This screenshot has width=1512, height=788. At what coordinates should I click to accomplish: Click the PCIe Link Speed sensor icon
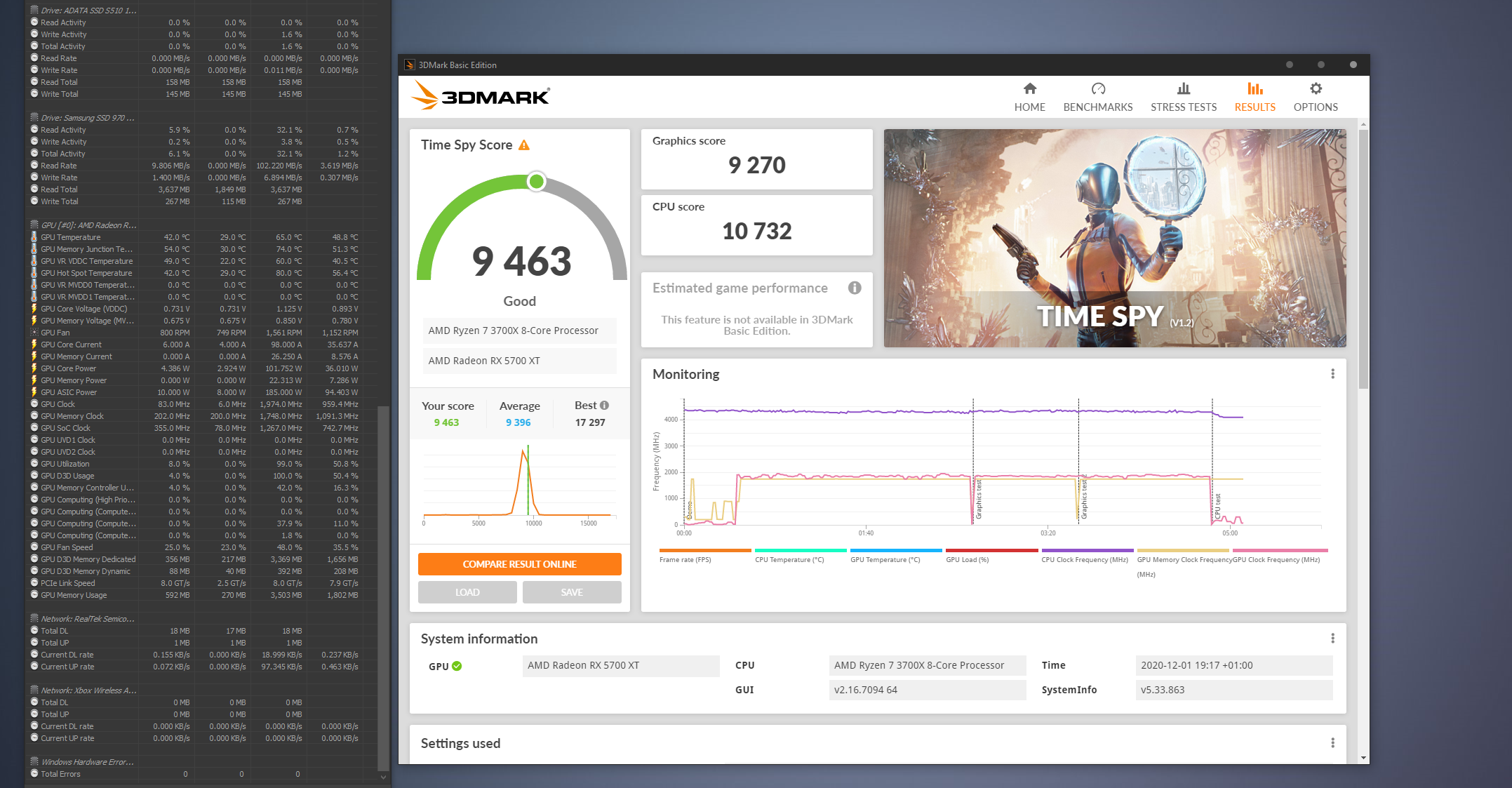pyautogui.click(x=34, y=583)
